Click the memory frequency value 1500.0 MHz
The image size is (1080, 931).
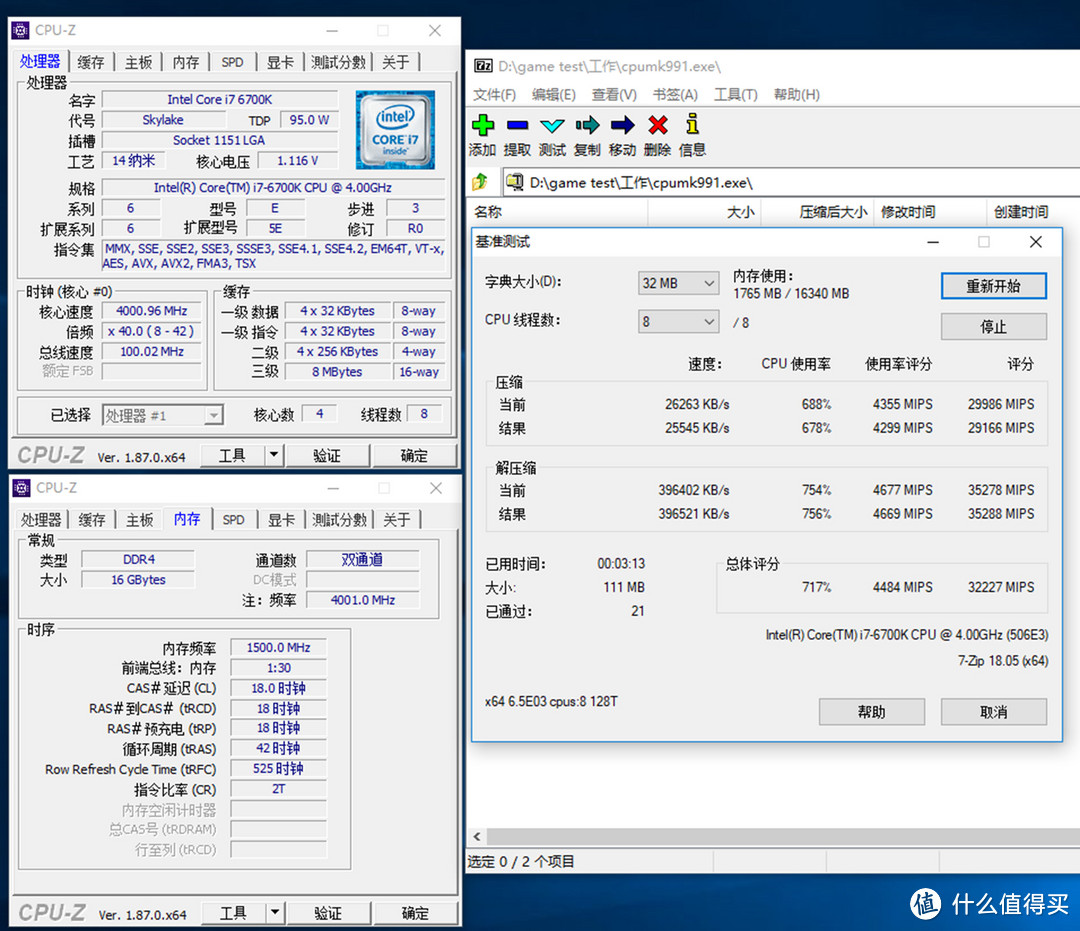[x=278, y=647]
